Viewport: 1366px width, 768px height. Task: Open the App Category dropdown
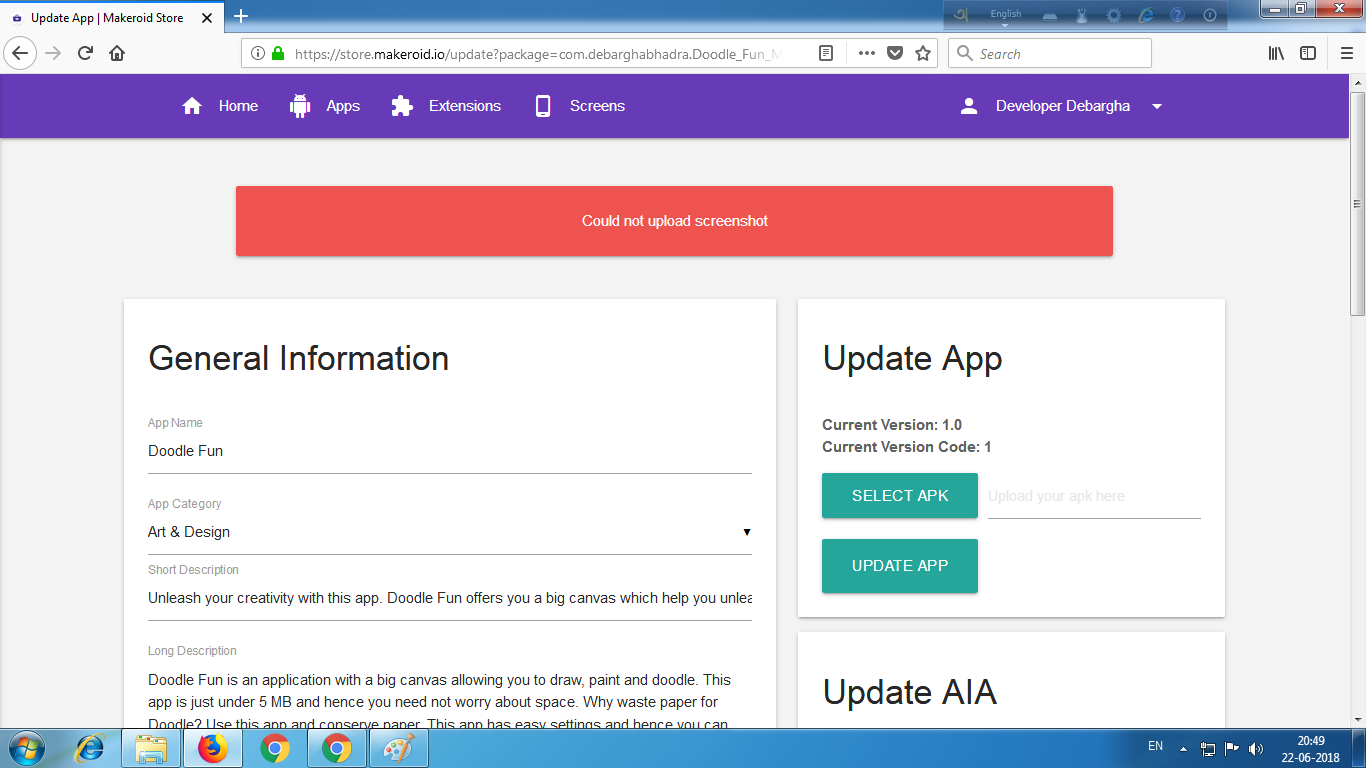[449, 532]
